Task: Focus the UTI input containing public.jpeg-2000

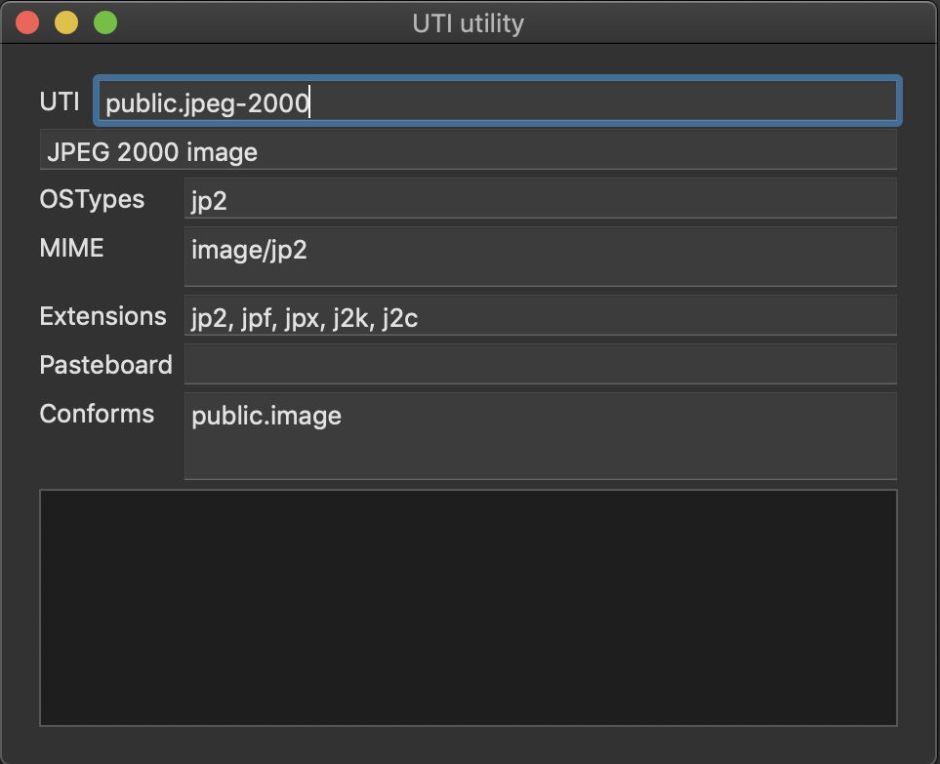Action: coord(498,102)
